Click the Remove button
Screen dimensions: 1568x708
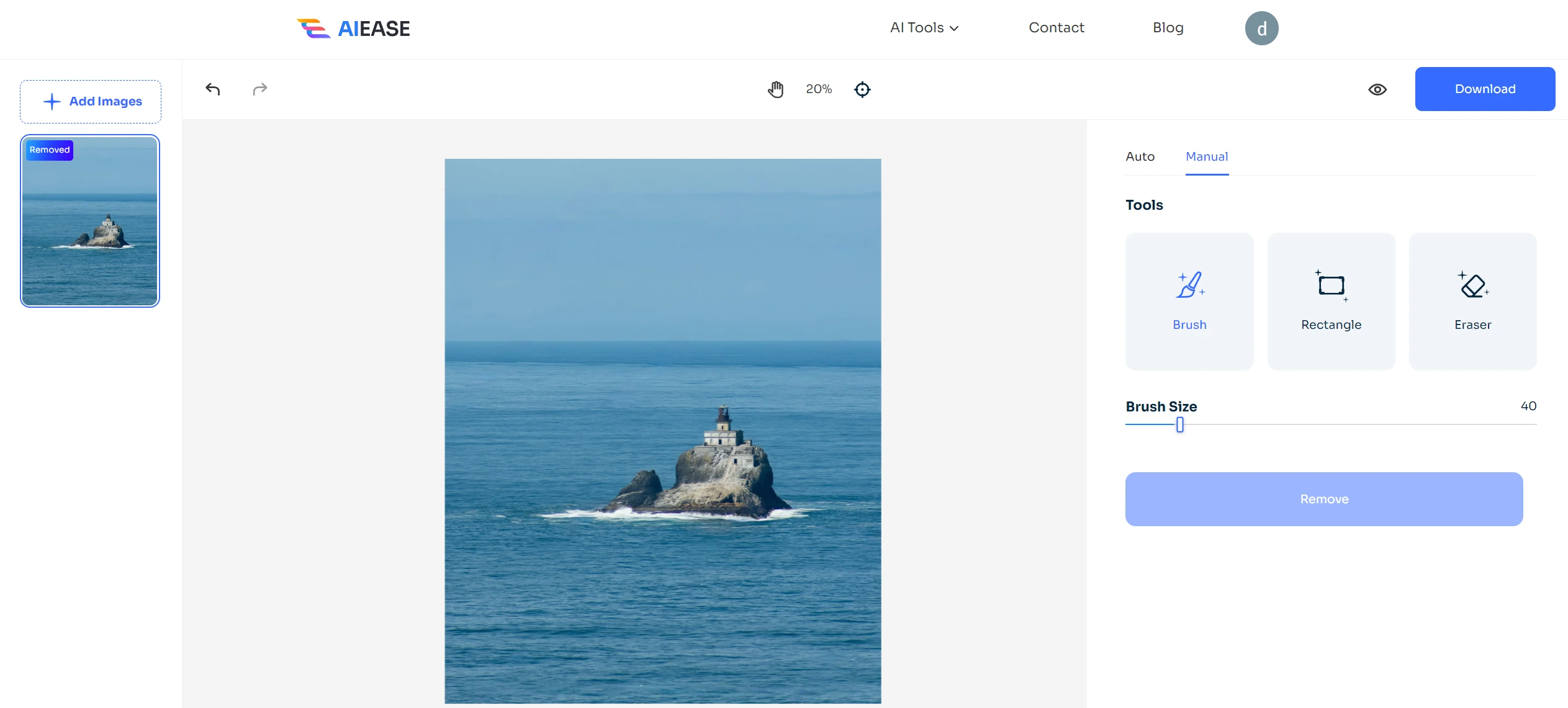click(x=1323, y=500)
